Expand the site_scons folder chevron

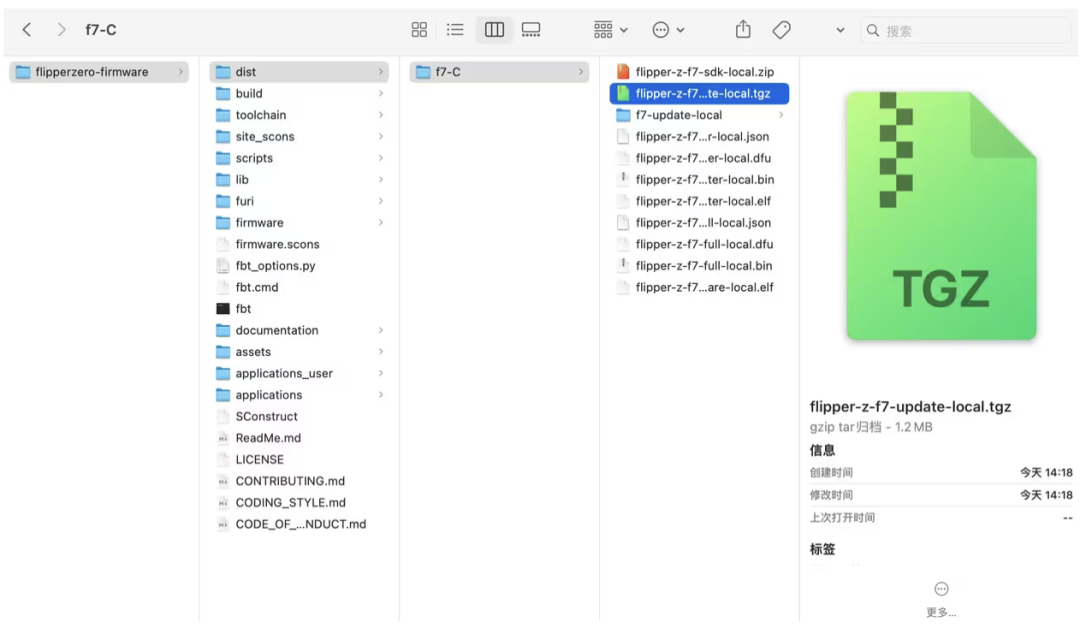click(x=380, y=136)
